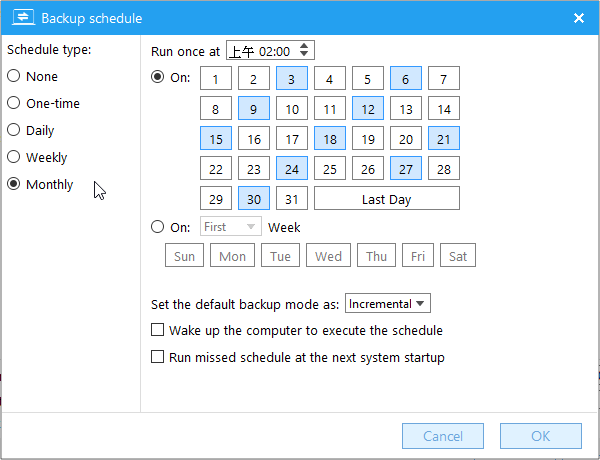Expand the First week dropdown
600x460 pixels.
point(231,227)
